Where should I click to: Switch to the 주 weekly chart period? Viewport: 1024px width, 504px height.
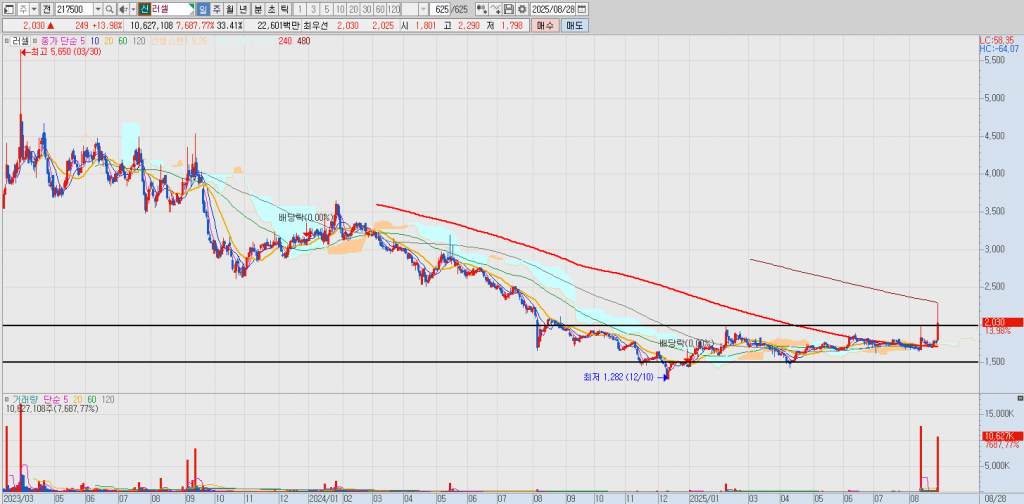(217, 9)
